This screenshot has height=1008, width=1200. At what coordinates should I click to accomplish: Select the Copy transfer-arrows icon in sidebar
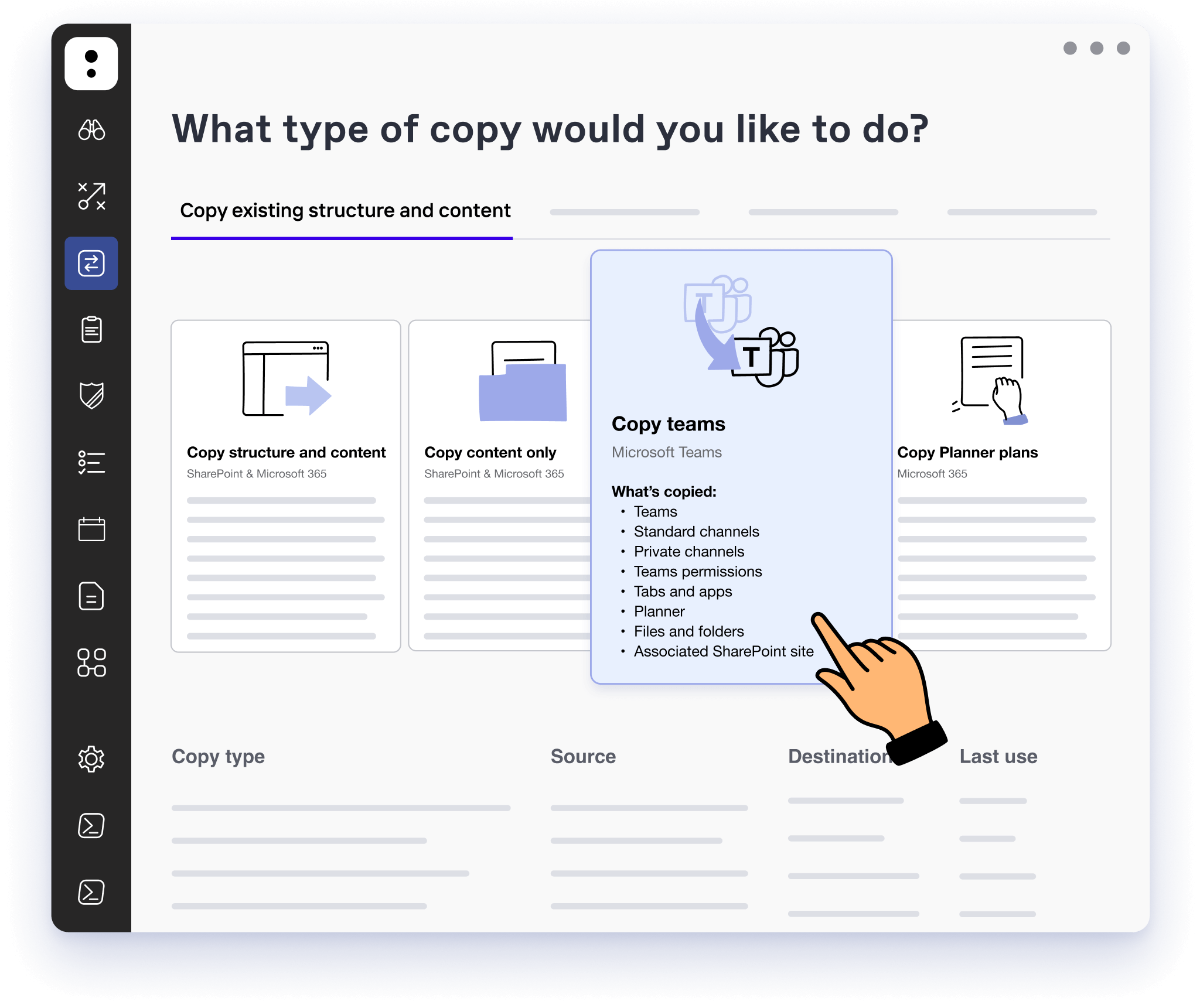coord(91,263)
